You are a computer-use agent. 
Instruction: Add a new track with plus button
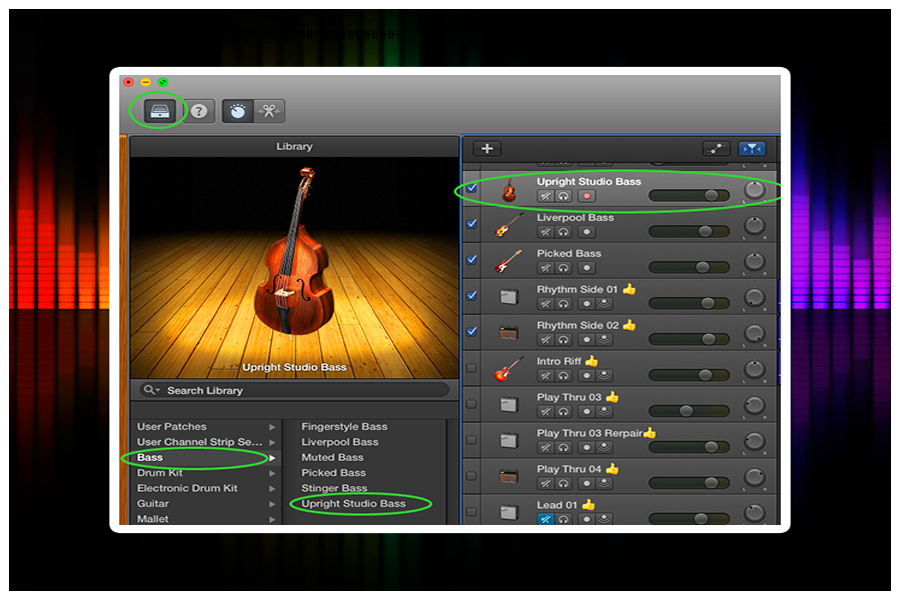(x=487, y=149)
